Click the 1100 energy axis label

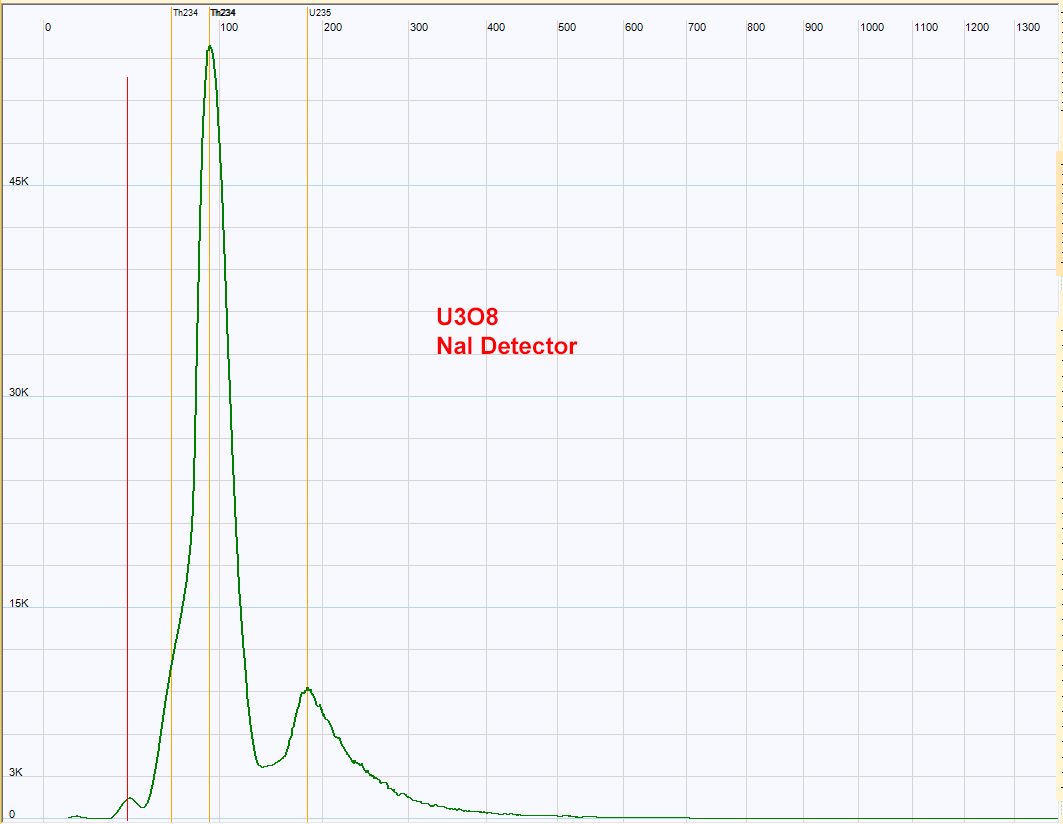pyautogui.click(x=926, y=27)
